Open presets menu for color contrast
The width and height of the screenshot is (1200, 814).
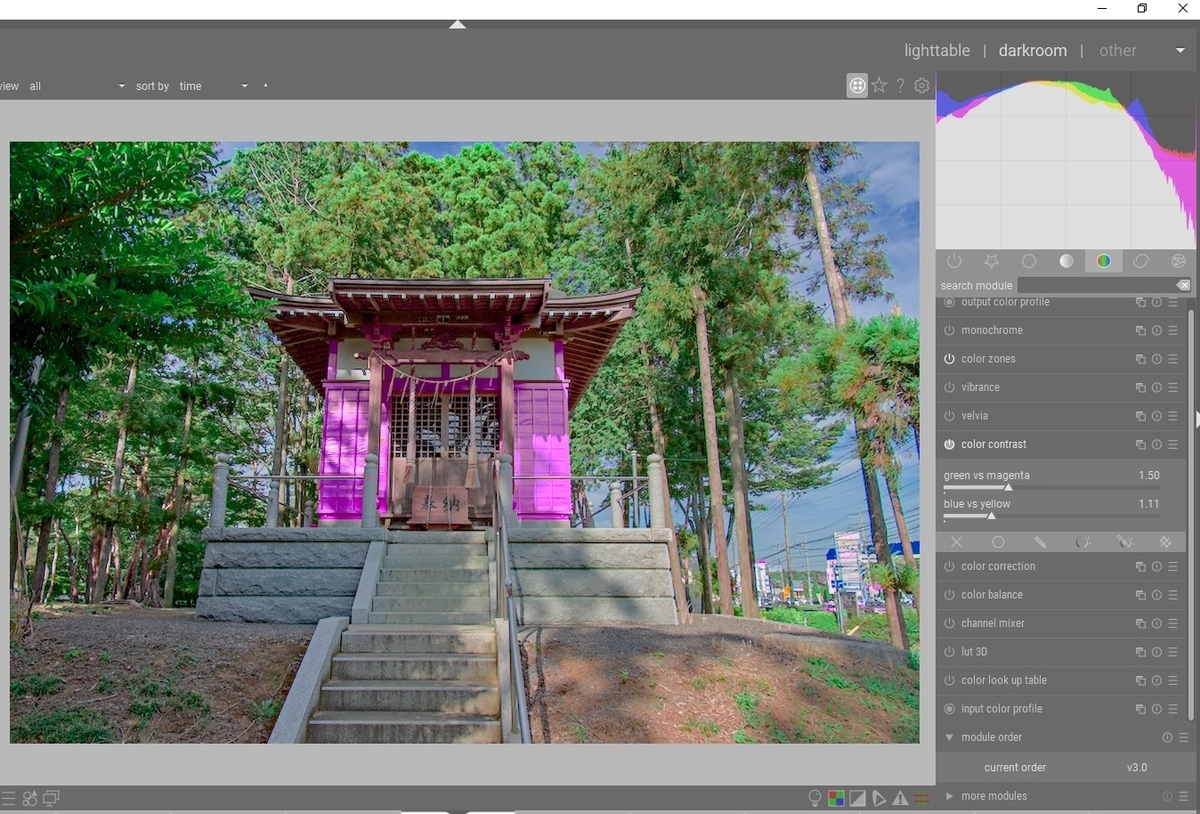1173,444
